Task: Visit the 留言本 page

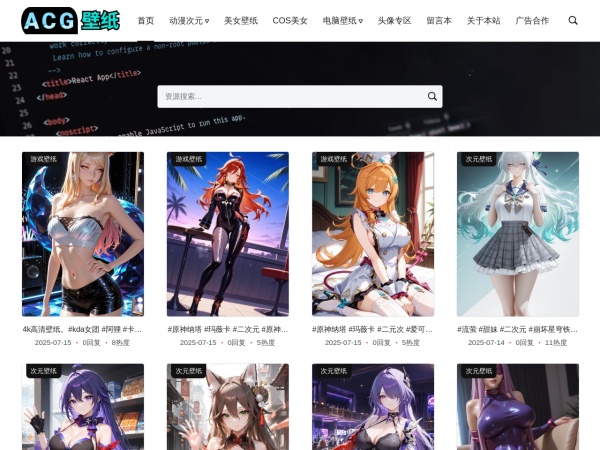Action: click(x=439, y=20)
